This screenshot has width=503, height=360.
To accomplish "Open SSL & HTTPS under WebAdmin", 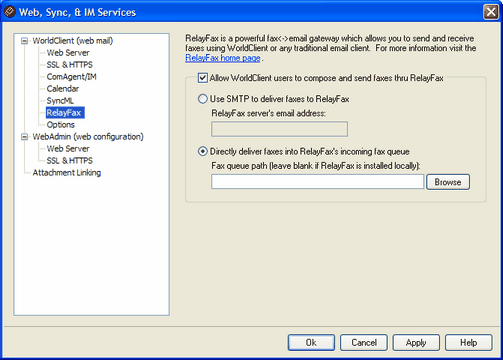I will (x=69, y=161).
